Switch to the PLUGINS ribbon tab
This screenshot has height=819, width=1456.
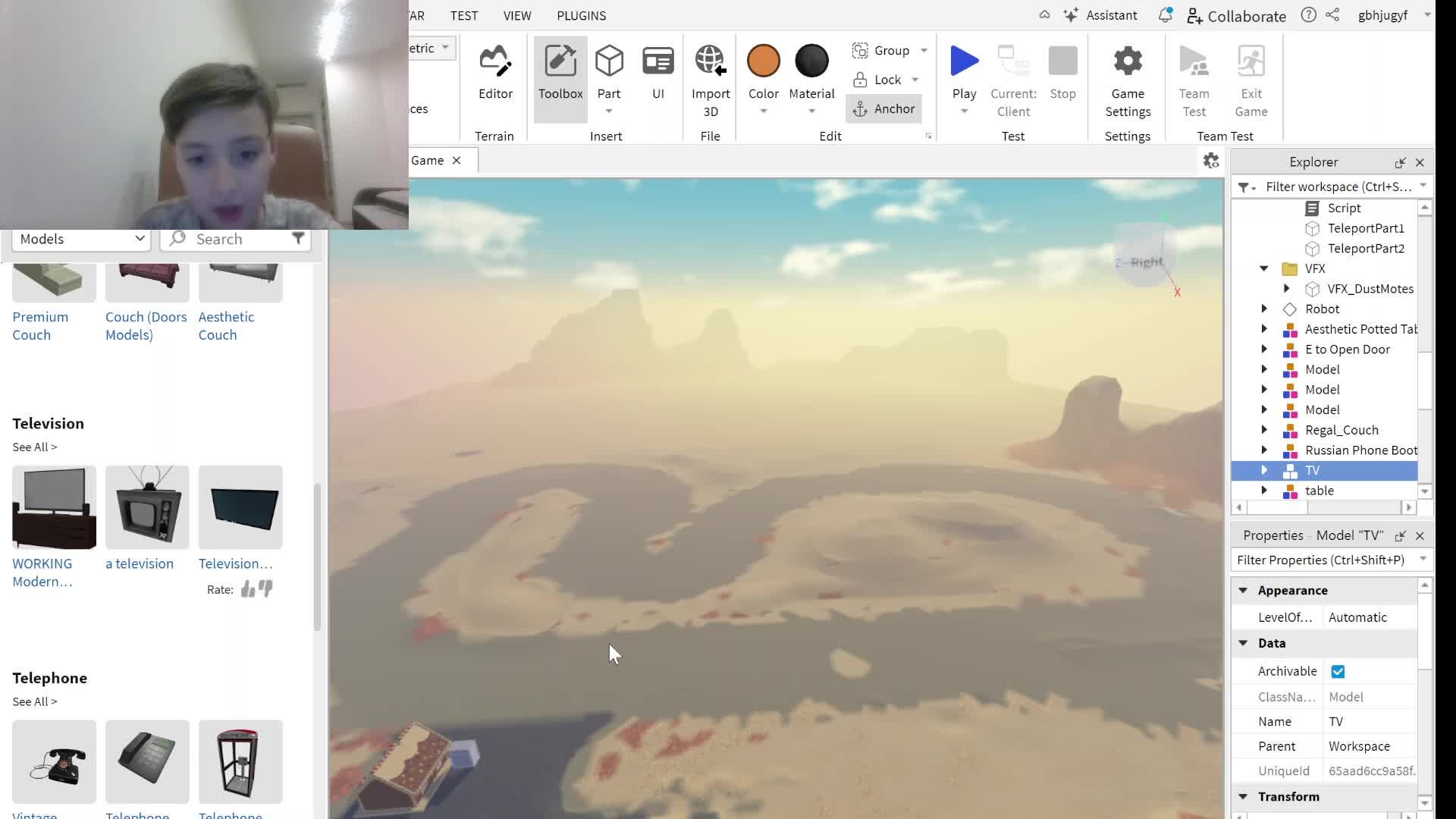click(581, 15)
